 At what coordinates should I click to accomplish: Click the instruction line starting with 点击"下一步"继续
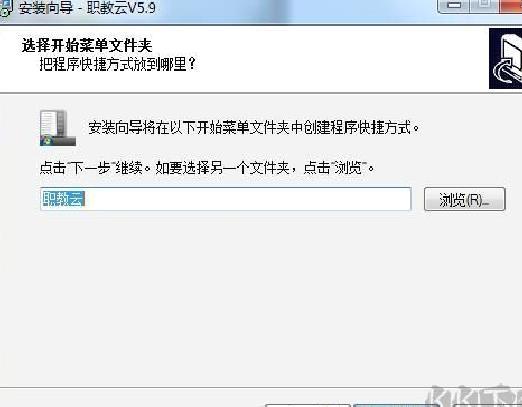coord(207,168)
